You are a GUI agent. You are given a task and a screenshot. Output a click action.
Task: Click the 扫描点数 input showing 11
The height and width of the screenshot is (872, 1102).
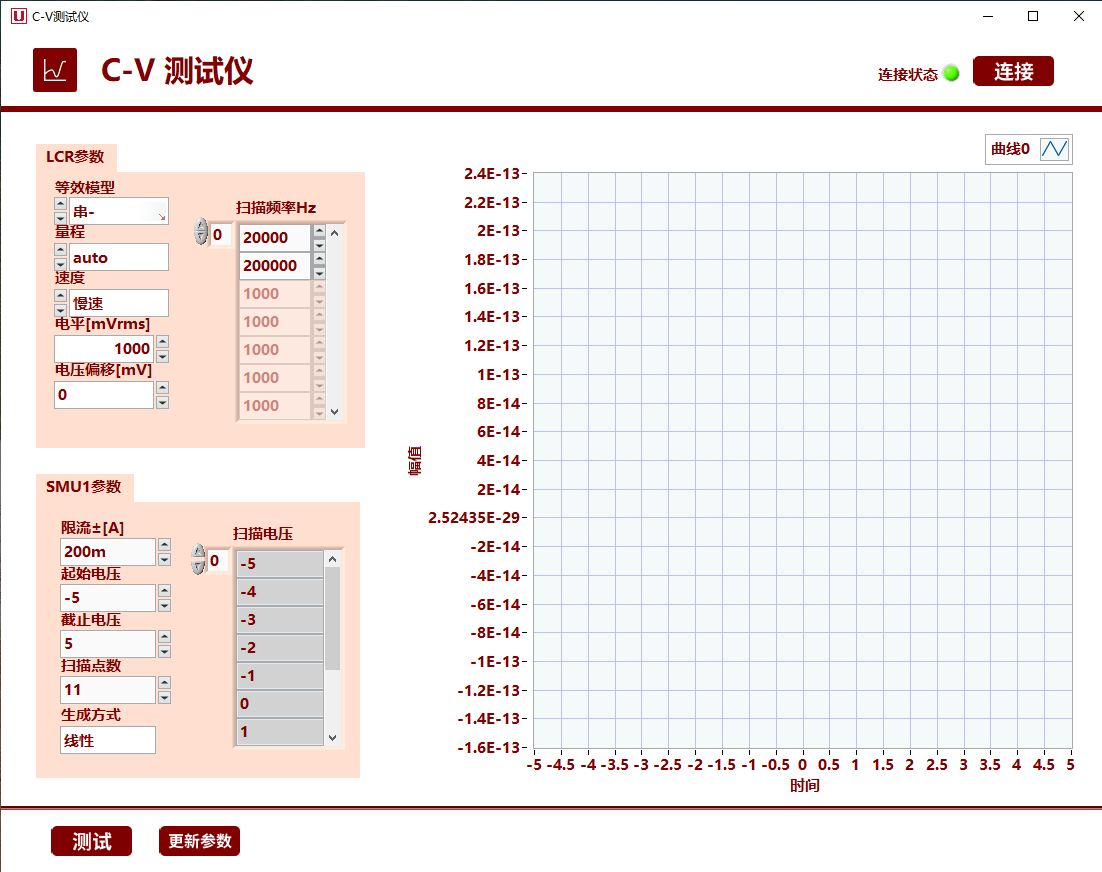coord(108,689)
